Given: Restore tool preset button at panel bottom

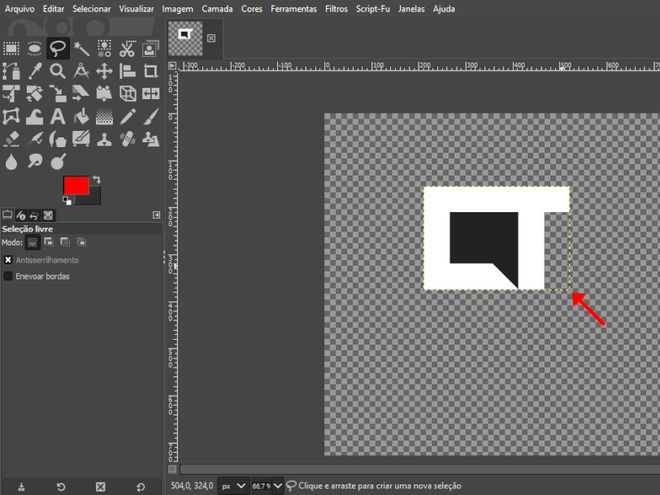Looking at the screenshot, I should (x=61, y=487).
